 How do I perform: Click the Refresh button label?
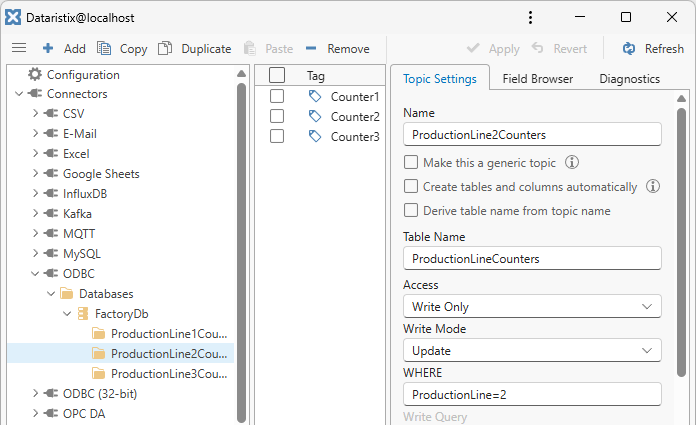pyautogui.click(x=664, y=48)
